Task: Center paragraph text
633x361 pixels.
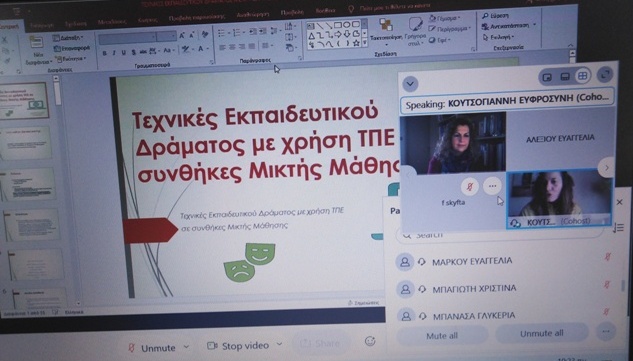Action: (x=232, y=47)
